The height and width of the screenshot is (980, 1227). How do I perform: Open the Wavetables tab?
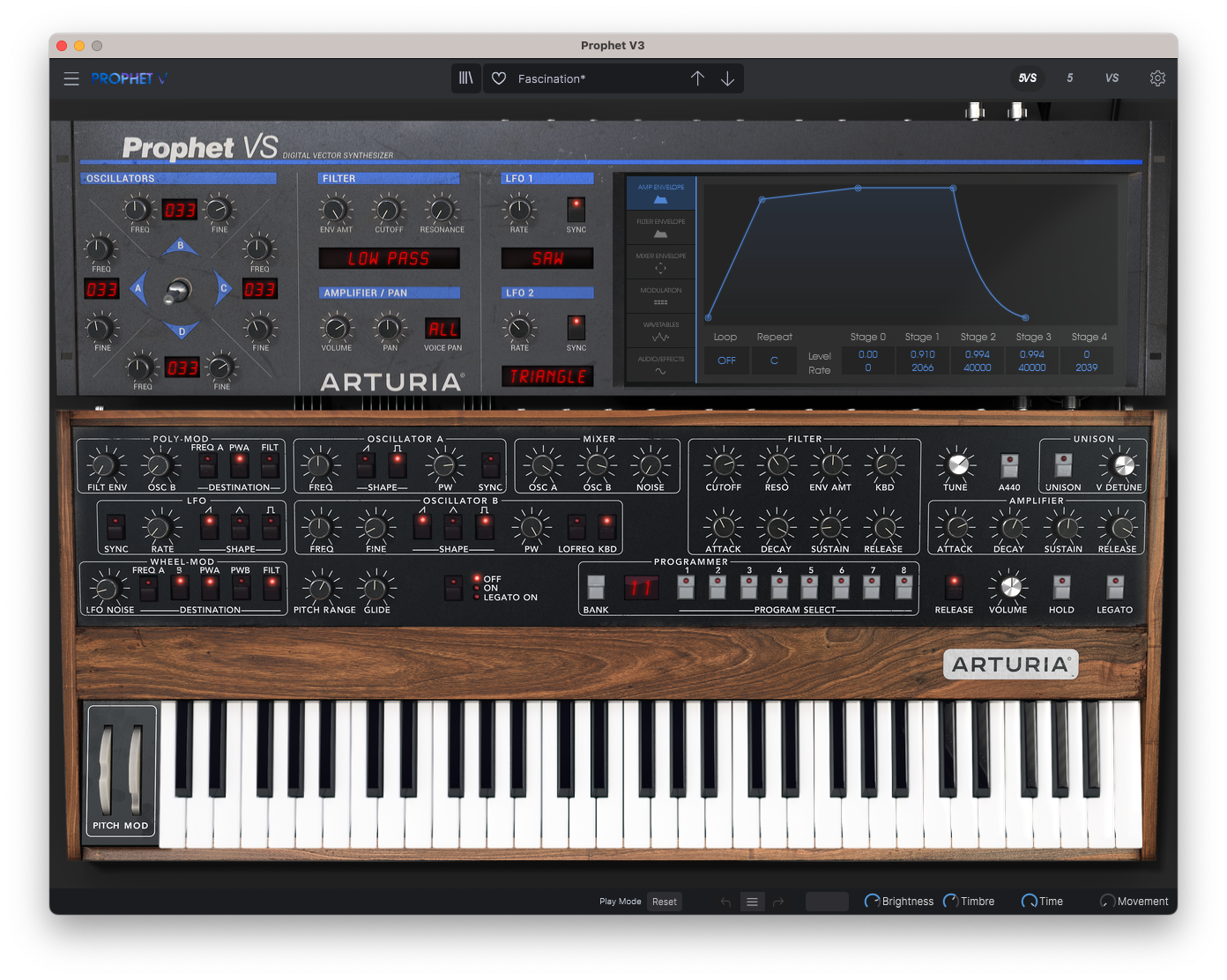click(x=661, y=330)
